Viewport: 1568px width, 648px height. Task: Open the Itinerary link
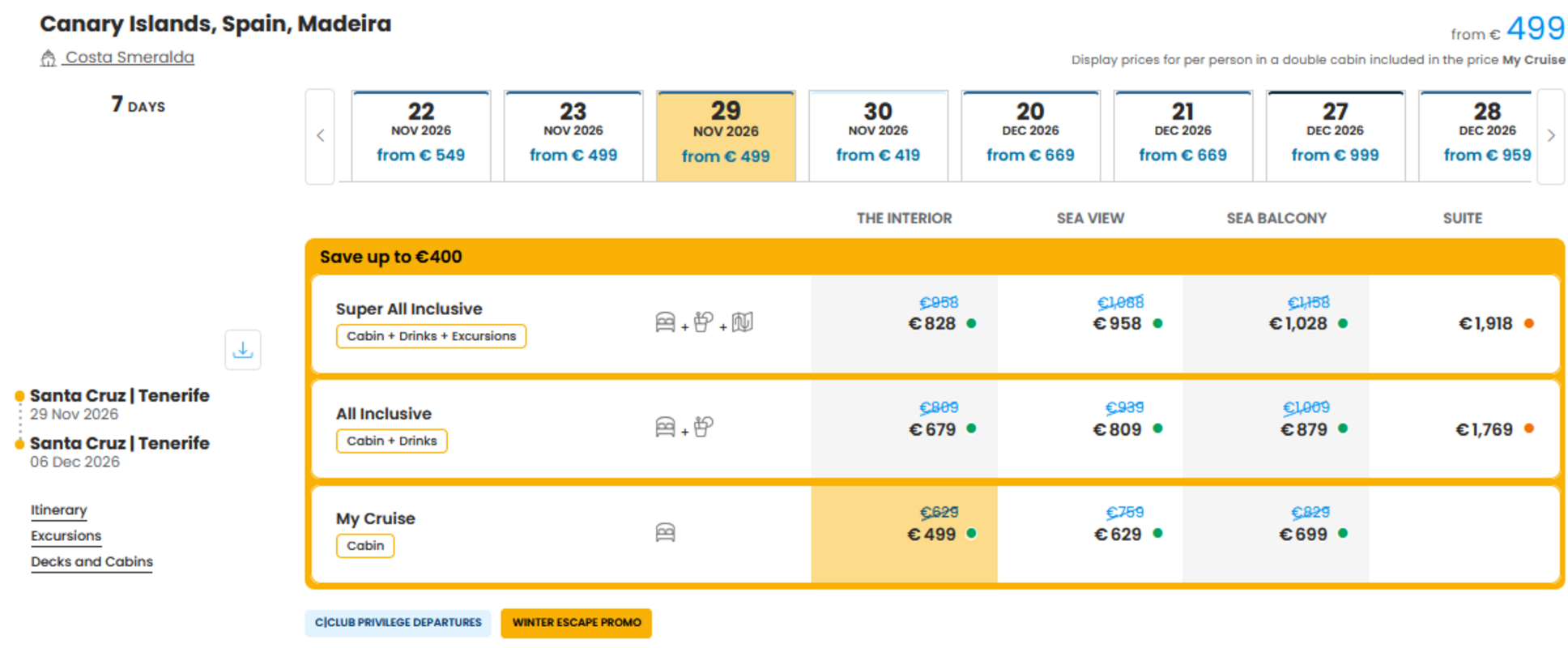click(58, 510)
